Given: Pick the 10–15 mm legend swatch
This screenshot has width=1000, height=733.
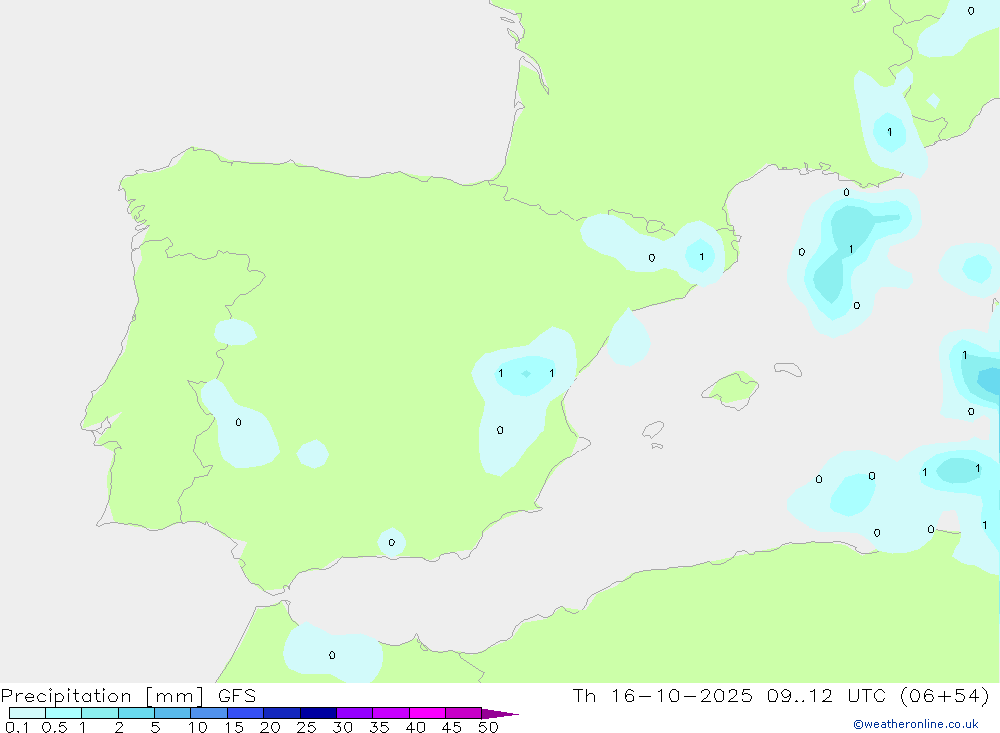Looking at the screenshot, I should [209, 713].
